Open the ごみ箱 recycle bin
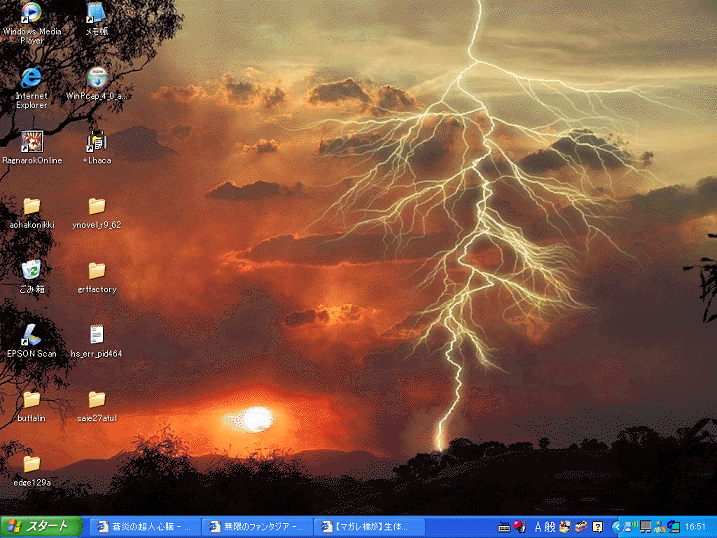The image size is (717, 538). (x=32, y=277)
